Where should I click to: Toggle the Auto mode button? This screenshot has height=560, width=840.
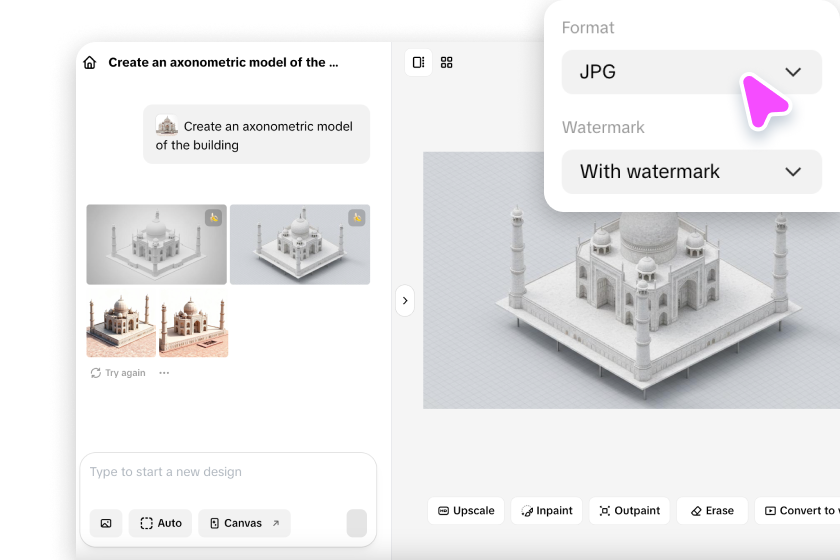pyautogui.click(x=160, y=523)
